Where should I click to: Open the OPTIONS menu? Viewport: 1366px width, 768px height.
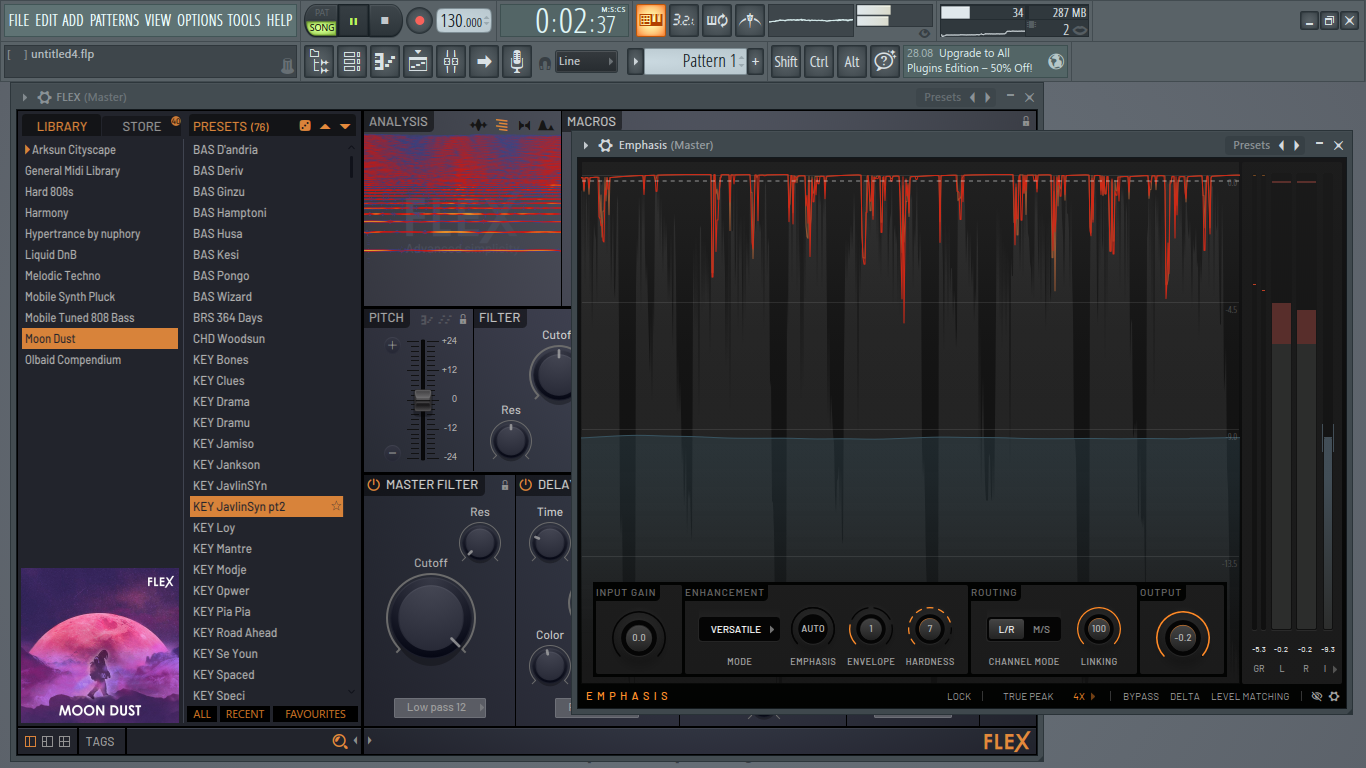pyautogui.click(x=200, y=20)
